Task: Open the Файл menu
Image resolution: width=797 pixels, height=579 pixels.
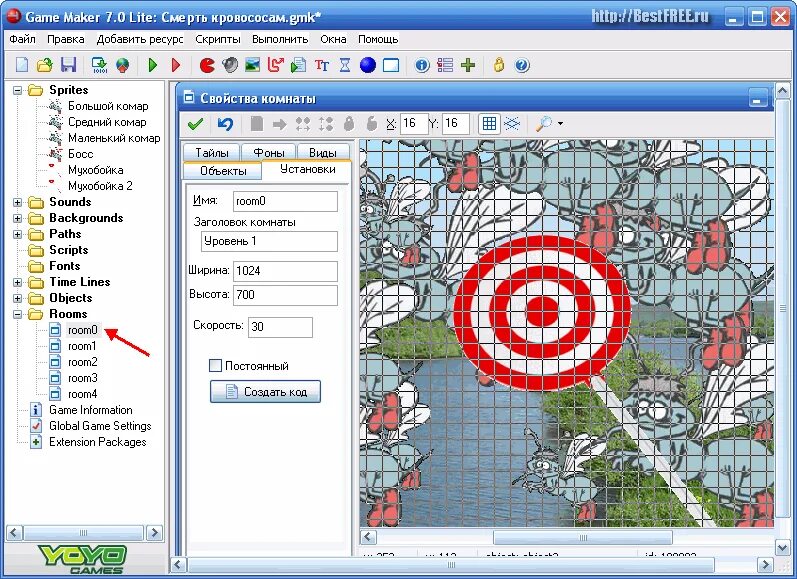Action: point(22,39)
